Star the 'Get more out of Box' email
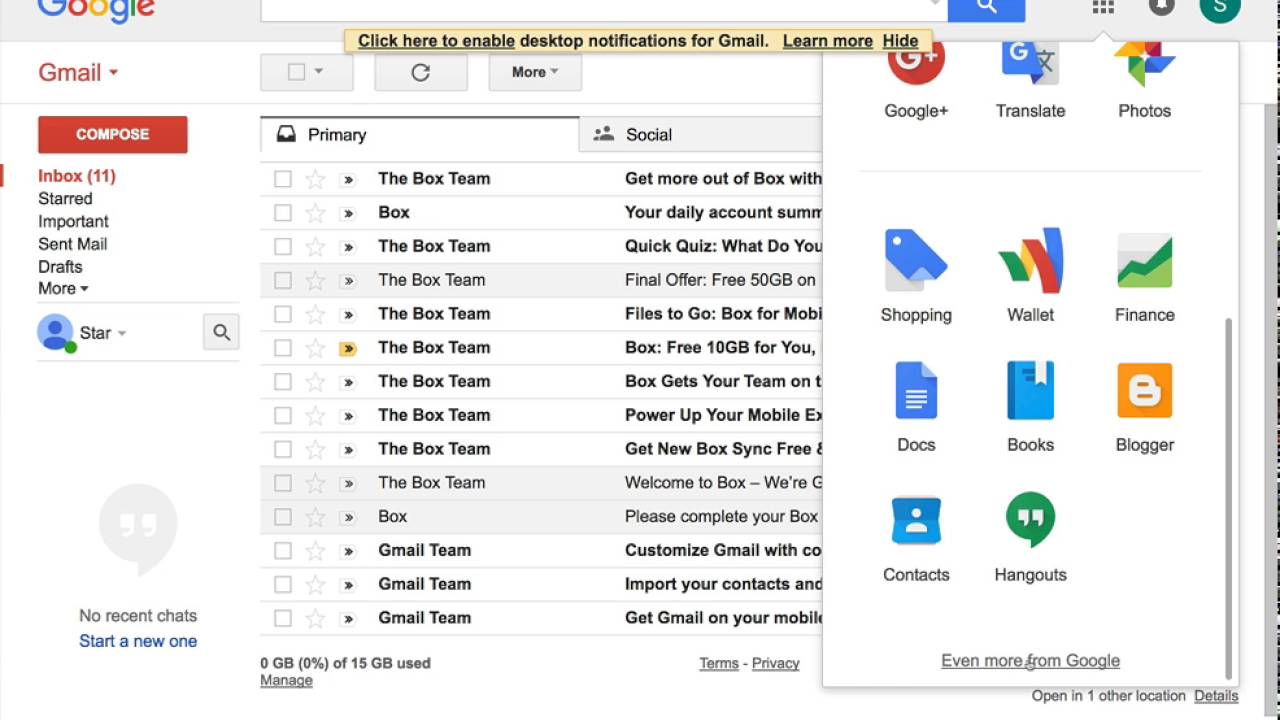This screenshot has height=720, width=1280. pyautogui.click(x=315, y=179)
